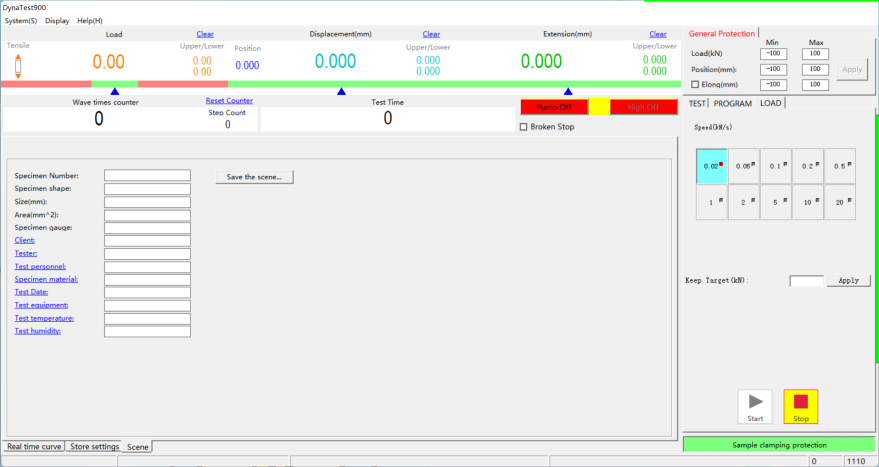Open the Real time curve tab
This screenshot has height=467, width=879.
(34, 446)
